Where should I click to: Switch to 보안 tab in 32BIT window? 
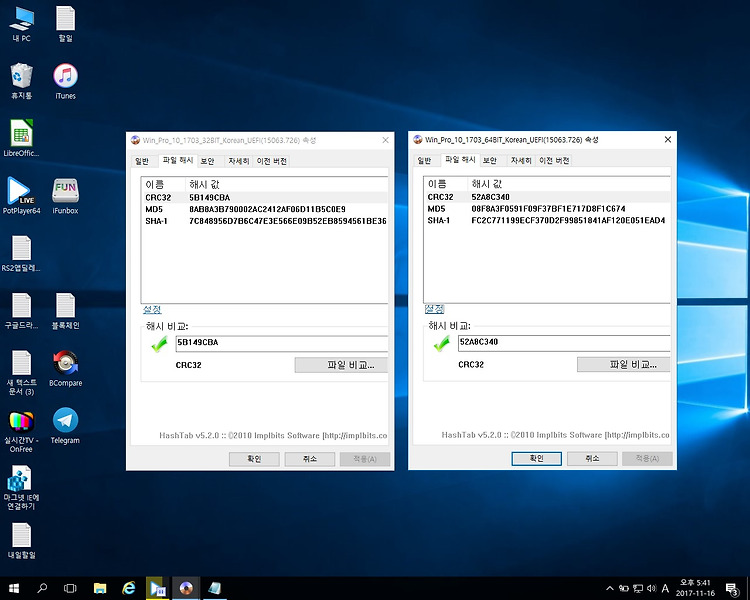(207, 161)
